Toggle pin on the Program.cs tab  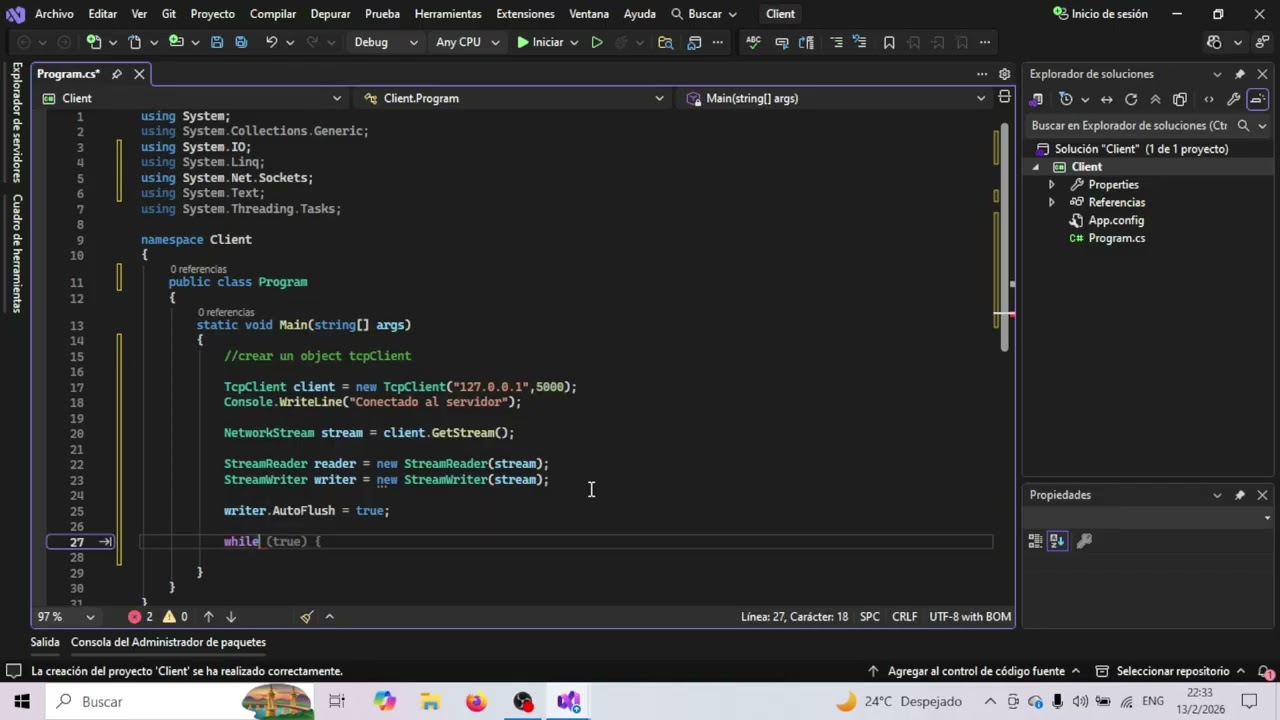click(117, 74)
